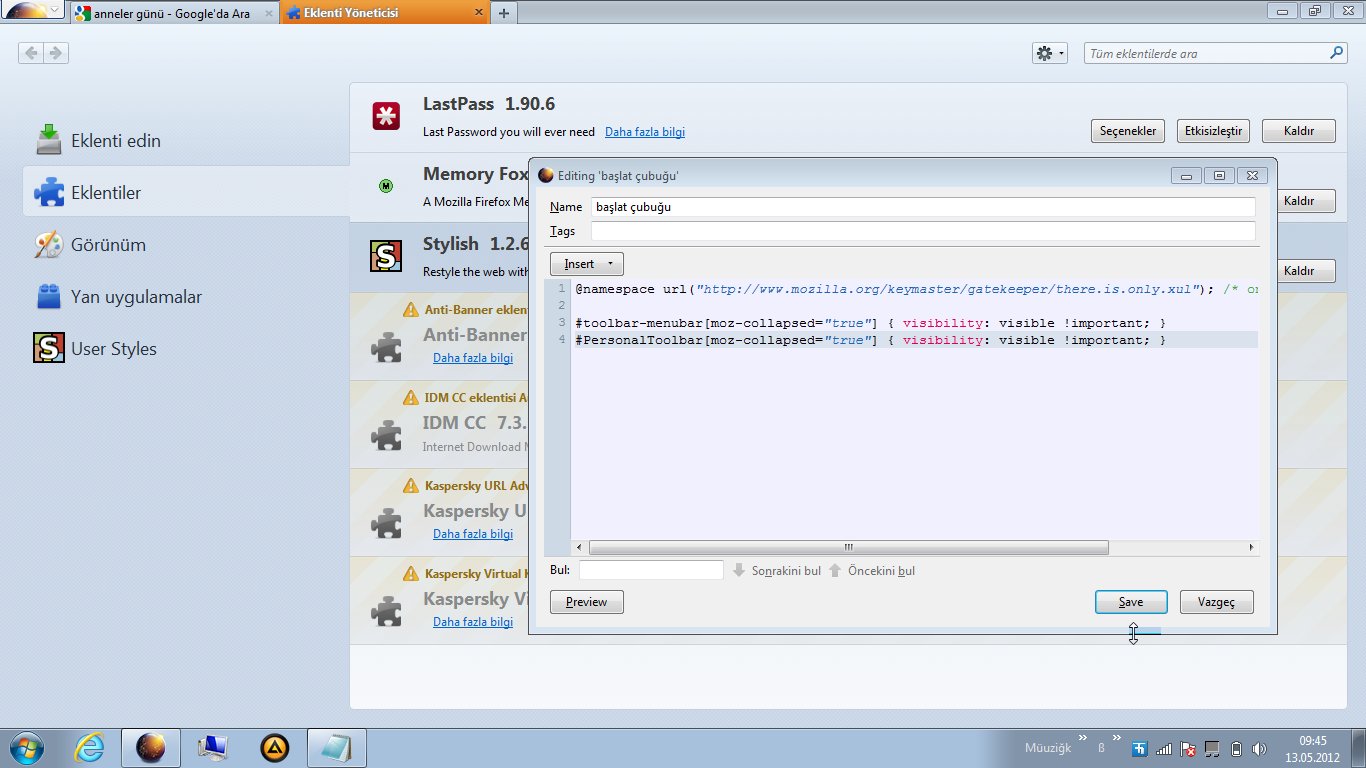Open the computer monitor taskbar icon

[x=213, y=748]
